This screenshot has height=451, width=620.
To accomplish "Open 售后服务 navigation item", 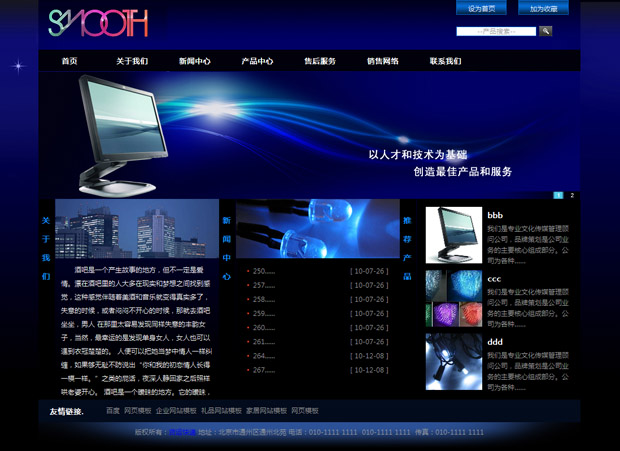I will pyautogui.click(x=320, y=61).
